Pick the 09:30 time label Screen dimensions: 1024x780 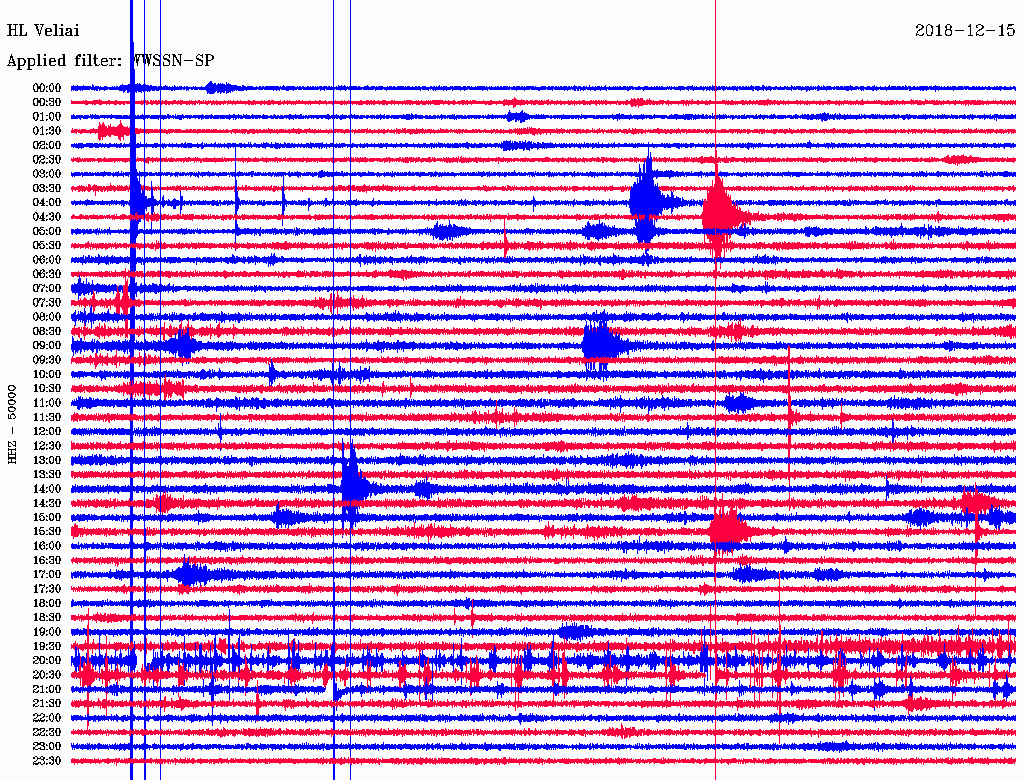(47, 360)
